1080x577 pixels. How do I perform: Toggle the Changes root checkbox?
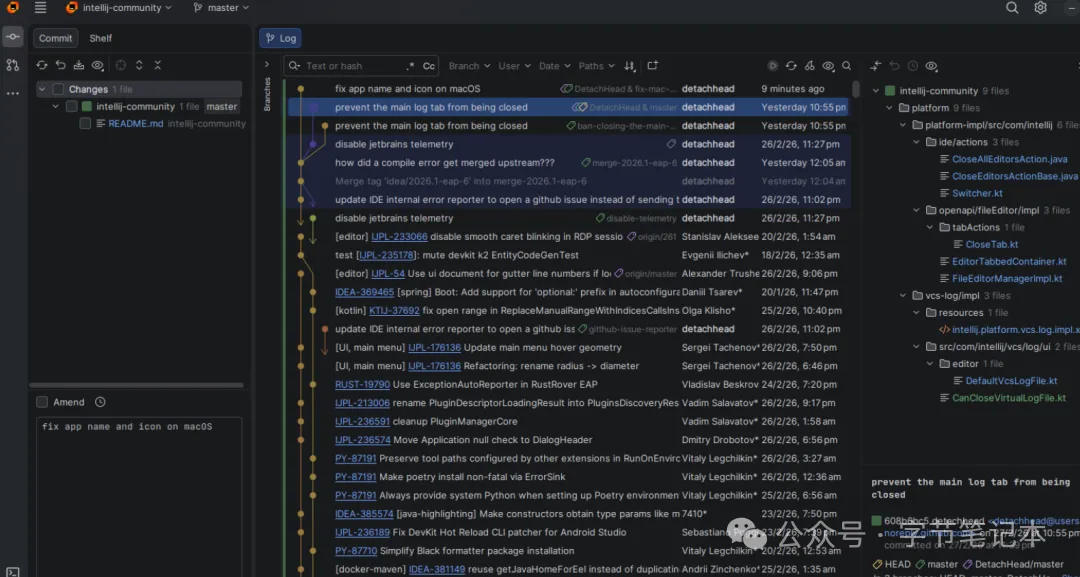pyautogui.click(x=59, y=89)
